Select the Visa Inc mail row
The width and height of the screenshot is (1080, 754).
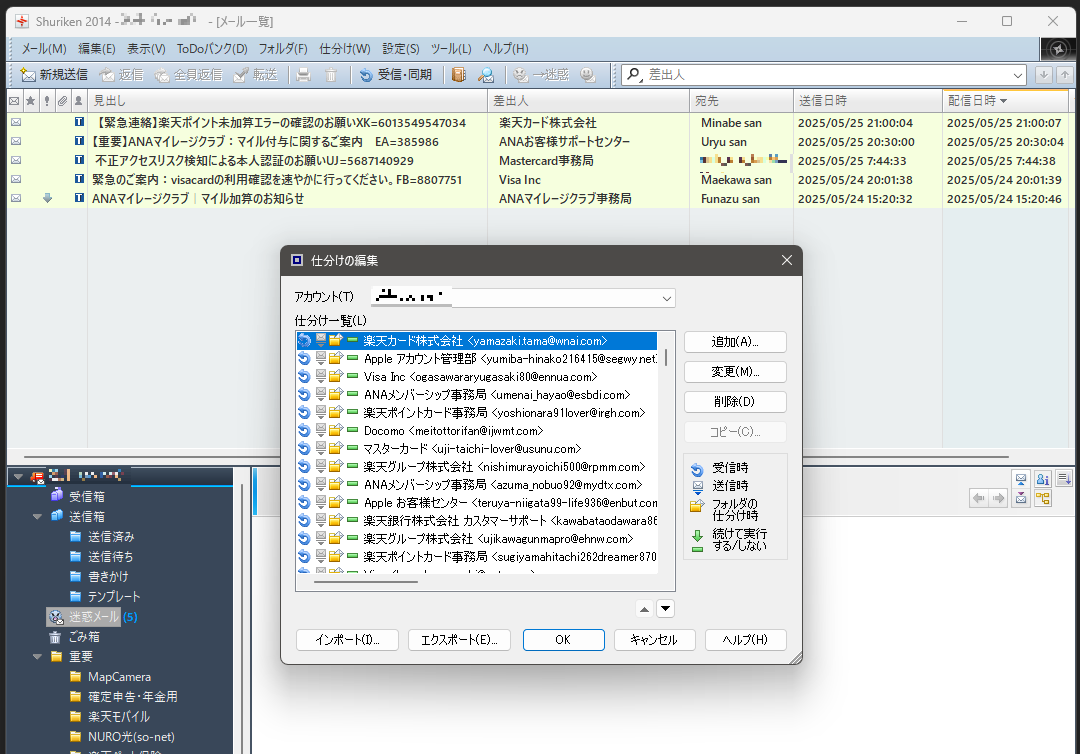tap(537, 180)
